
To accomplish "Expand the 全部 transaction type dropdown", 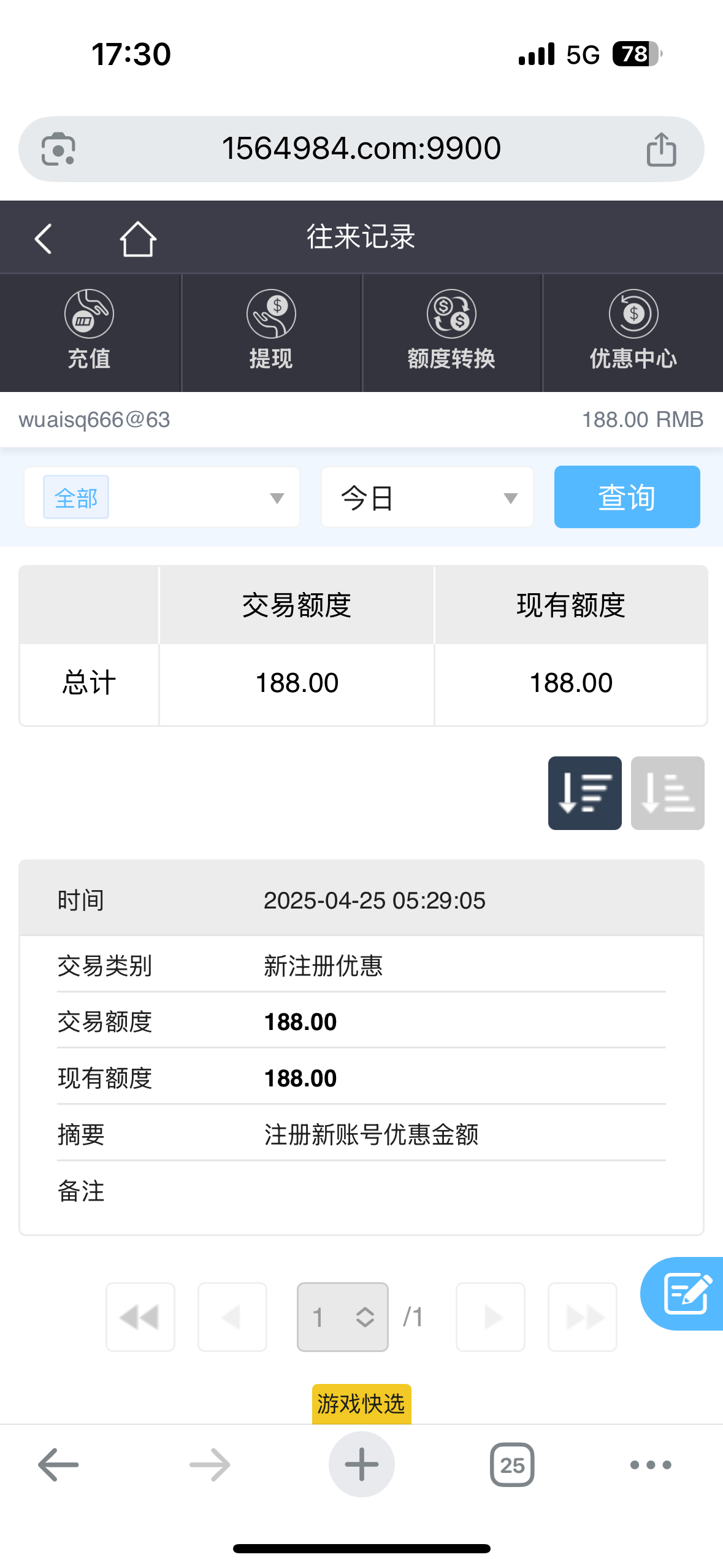I will 162,498.
